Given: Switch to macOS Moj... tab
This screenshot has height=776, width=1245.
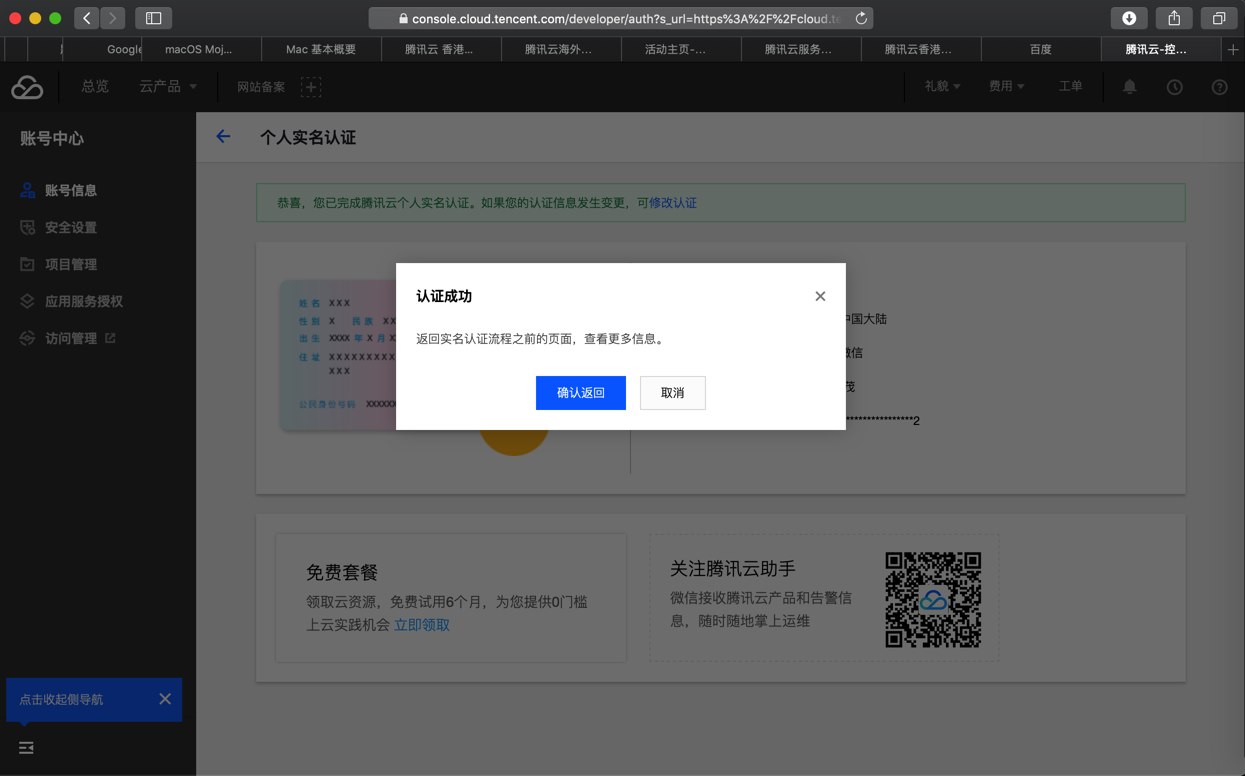Looking at the screenshot, I should click(201, 49).
